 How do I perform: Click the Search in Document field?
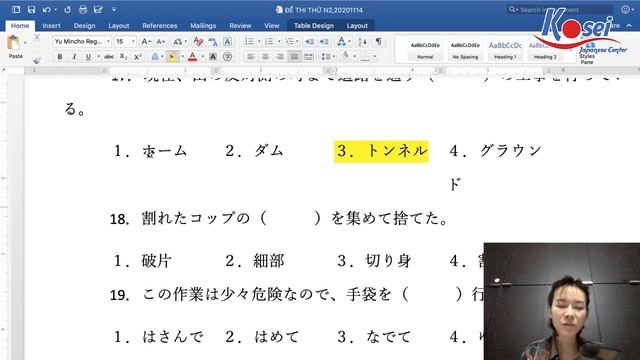point(559,9)
